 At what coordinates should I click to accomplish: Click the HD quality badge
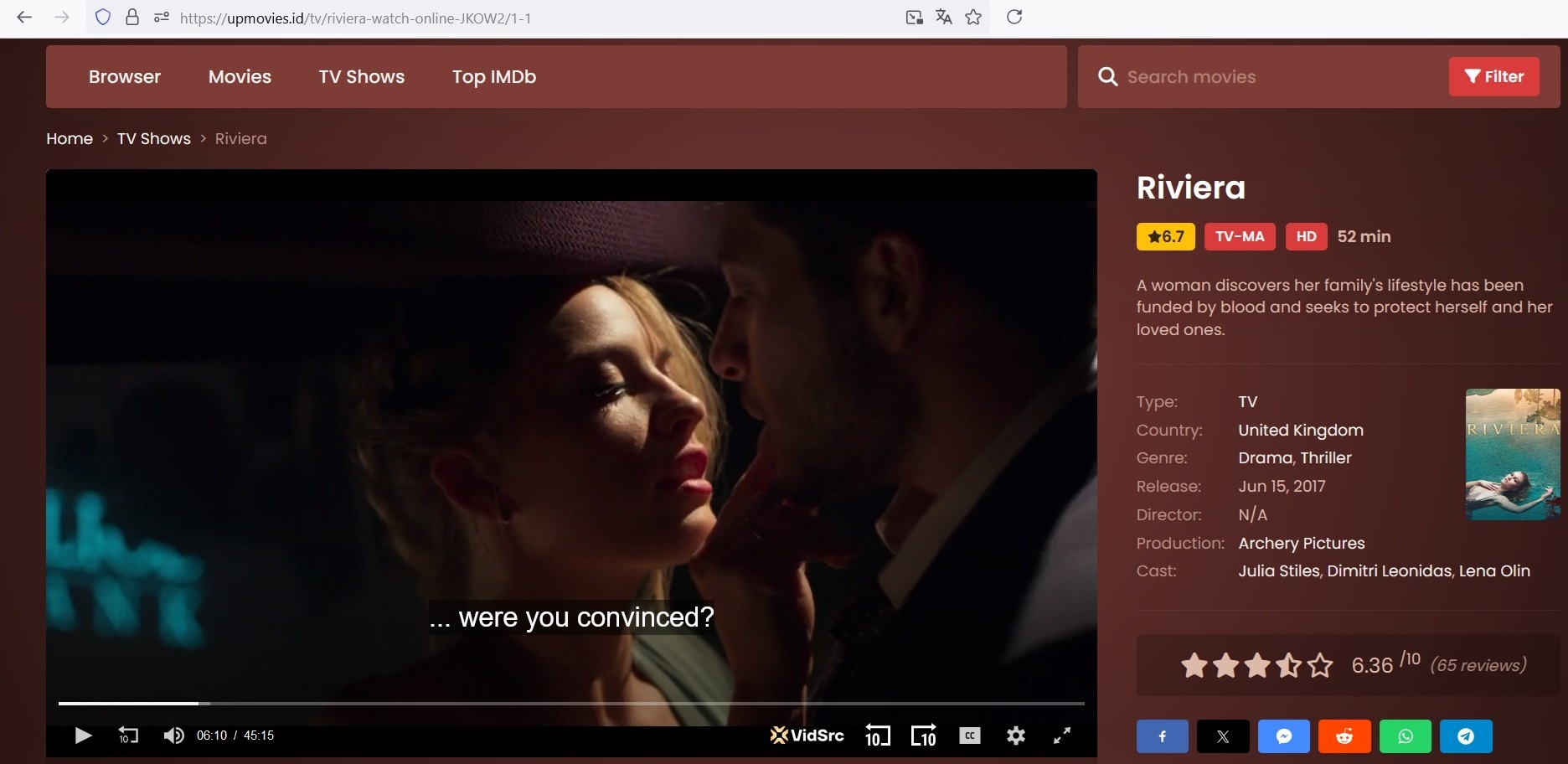[x=1306, y=237]
